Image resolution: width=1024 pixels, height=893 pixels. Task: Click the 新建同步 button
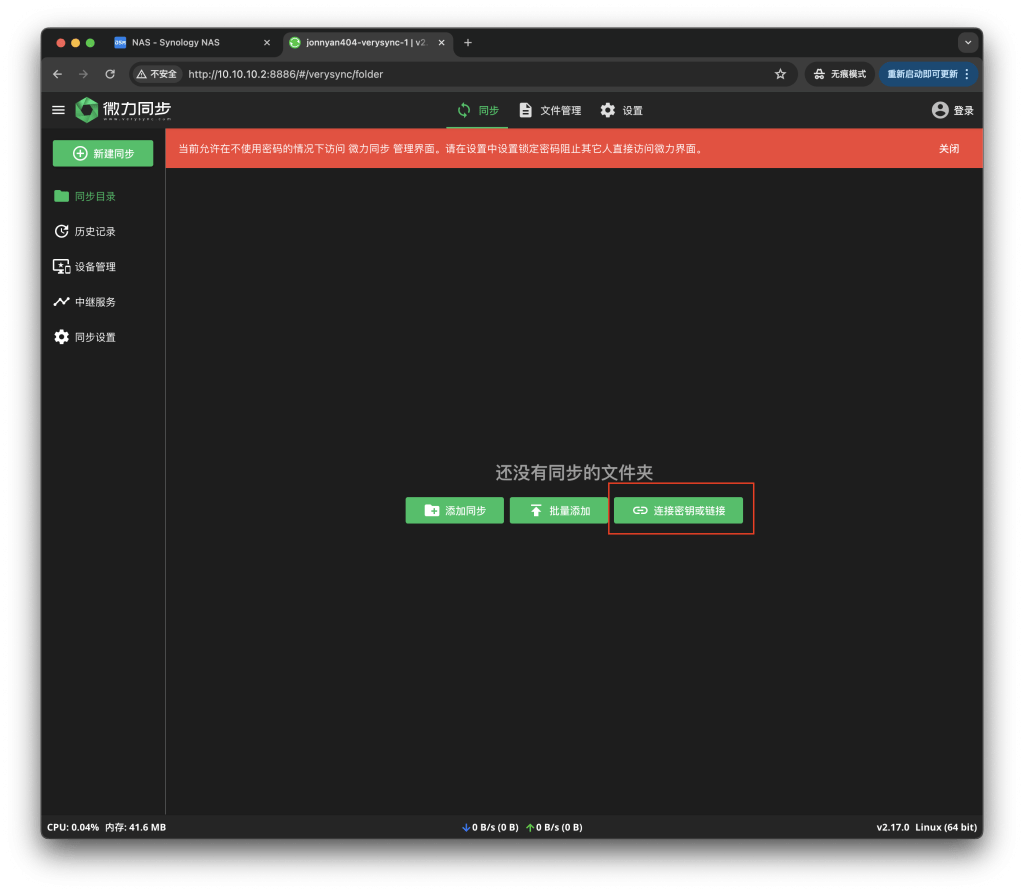[103, 154]
